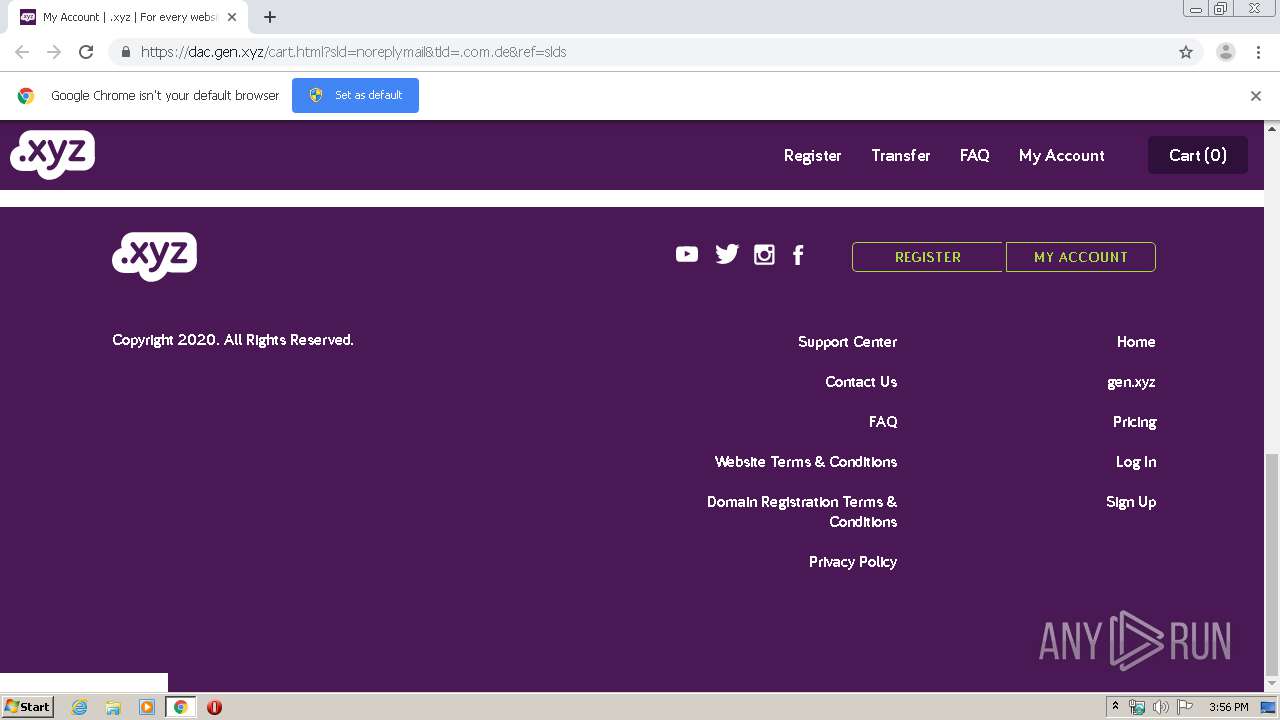This screenshot has width=1280, height=720.
Task: Close the My Account browser tab
Action: point(232,17)
